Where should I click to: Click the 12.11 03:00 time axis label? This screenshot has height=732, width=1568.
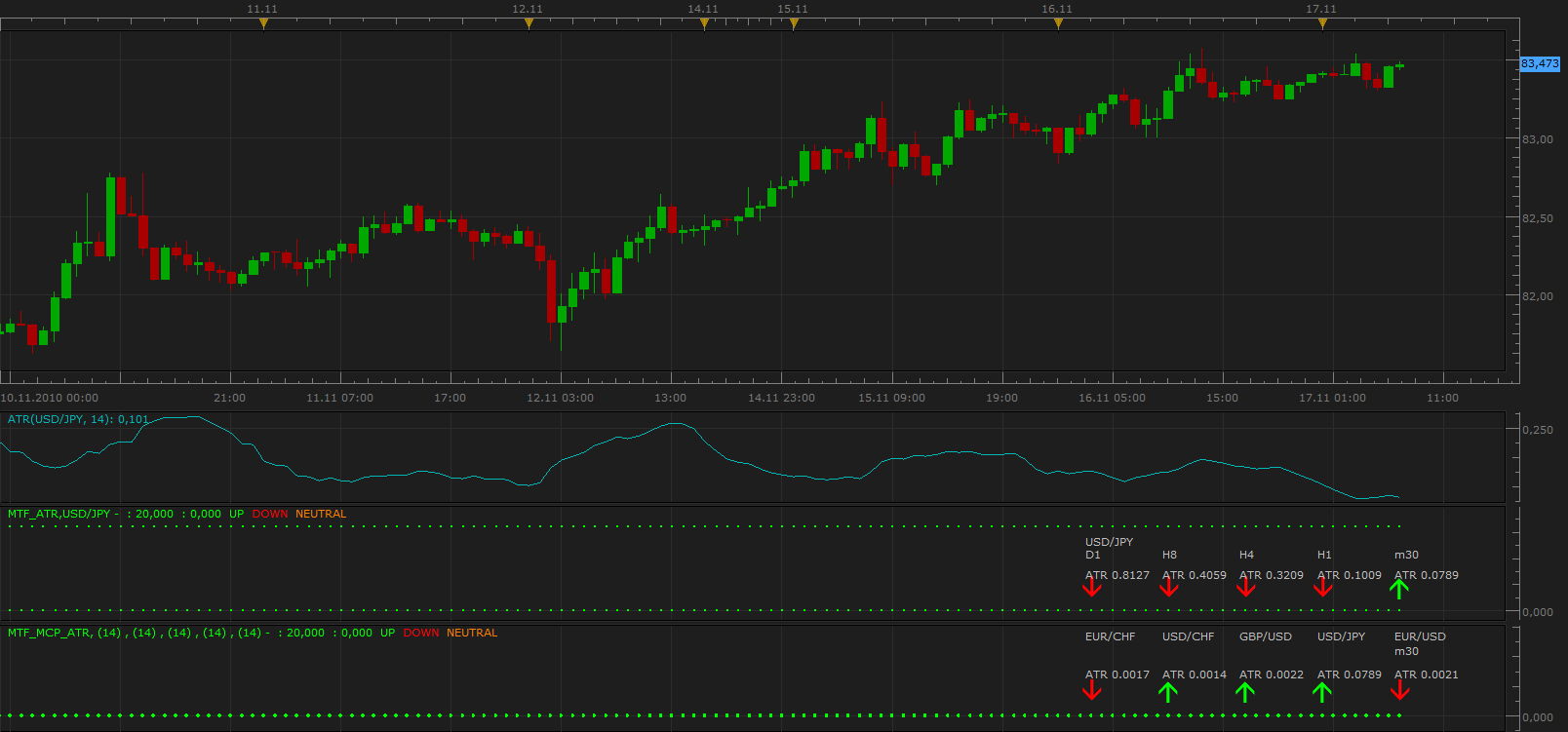coord(560,398)
